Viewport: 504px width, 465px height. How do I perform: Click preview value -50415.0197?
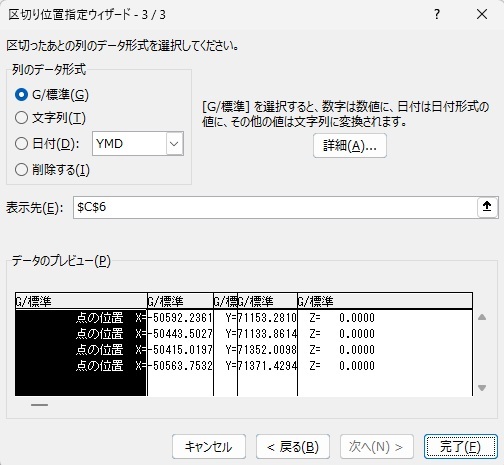point(180,350)
